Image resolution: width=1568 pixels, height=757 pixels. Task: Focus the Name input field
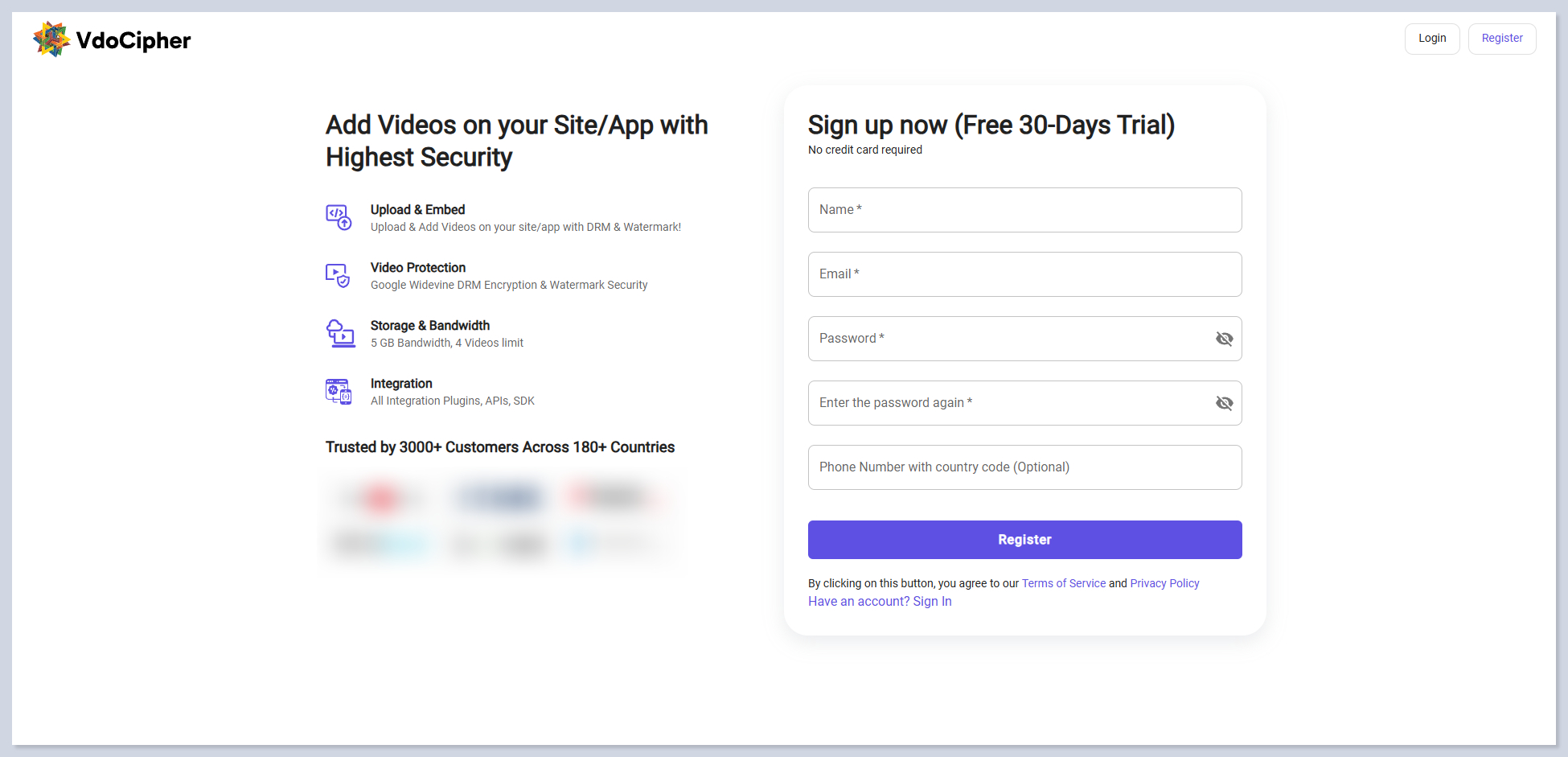(1024, 210)
